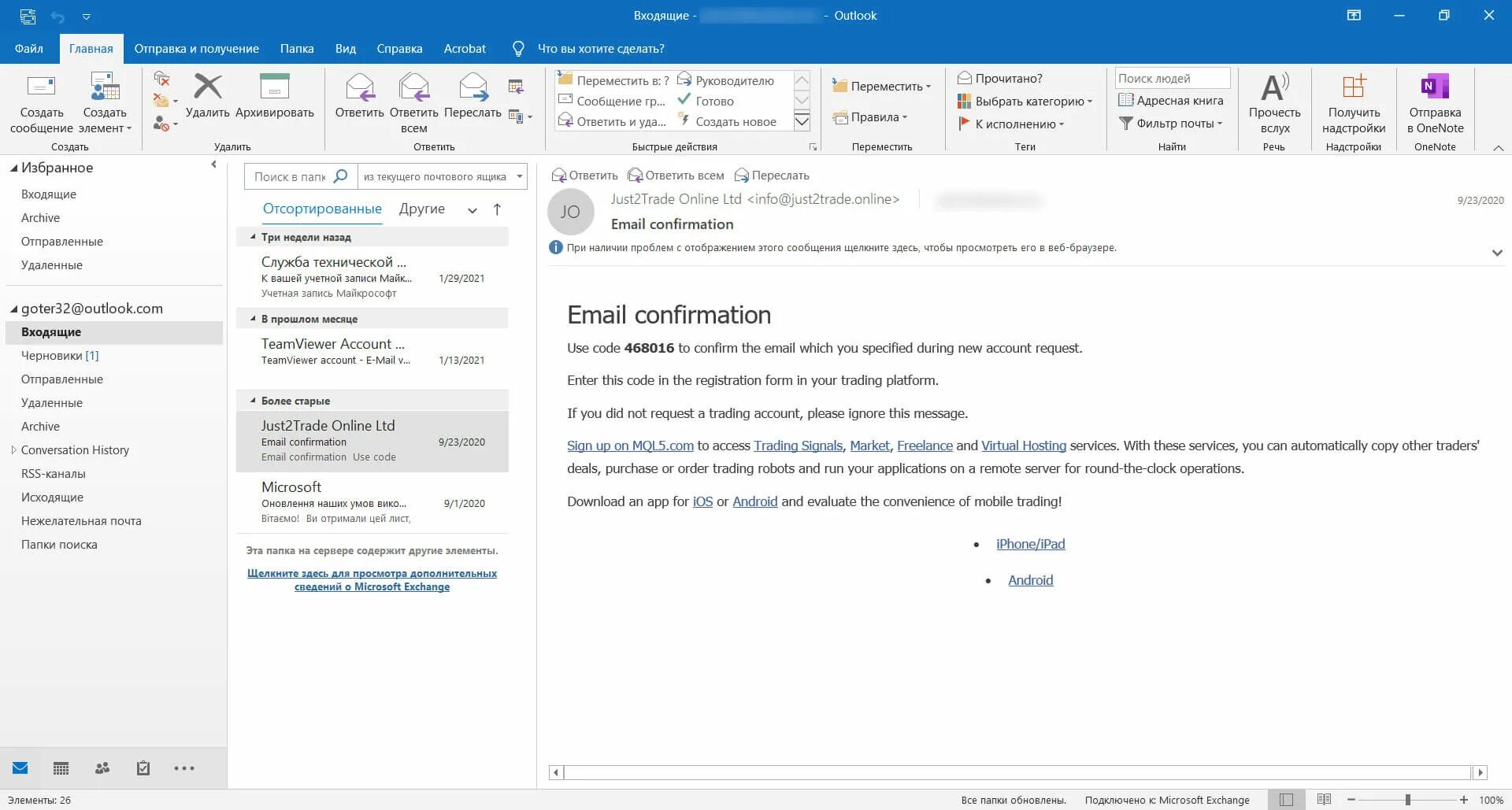Screen dimensions: 1512x810
Task: Open the Acrobat ribbon tab
Action: tap(465, 48)
